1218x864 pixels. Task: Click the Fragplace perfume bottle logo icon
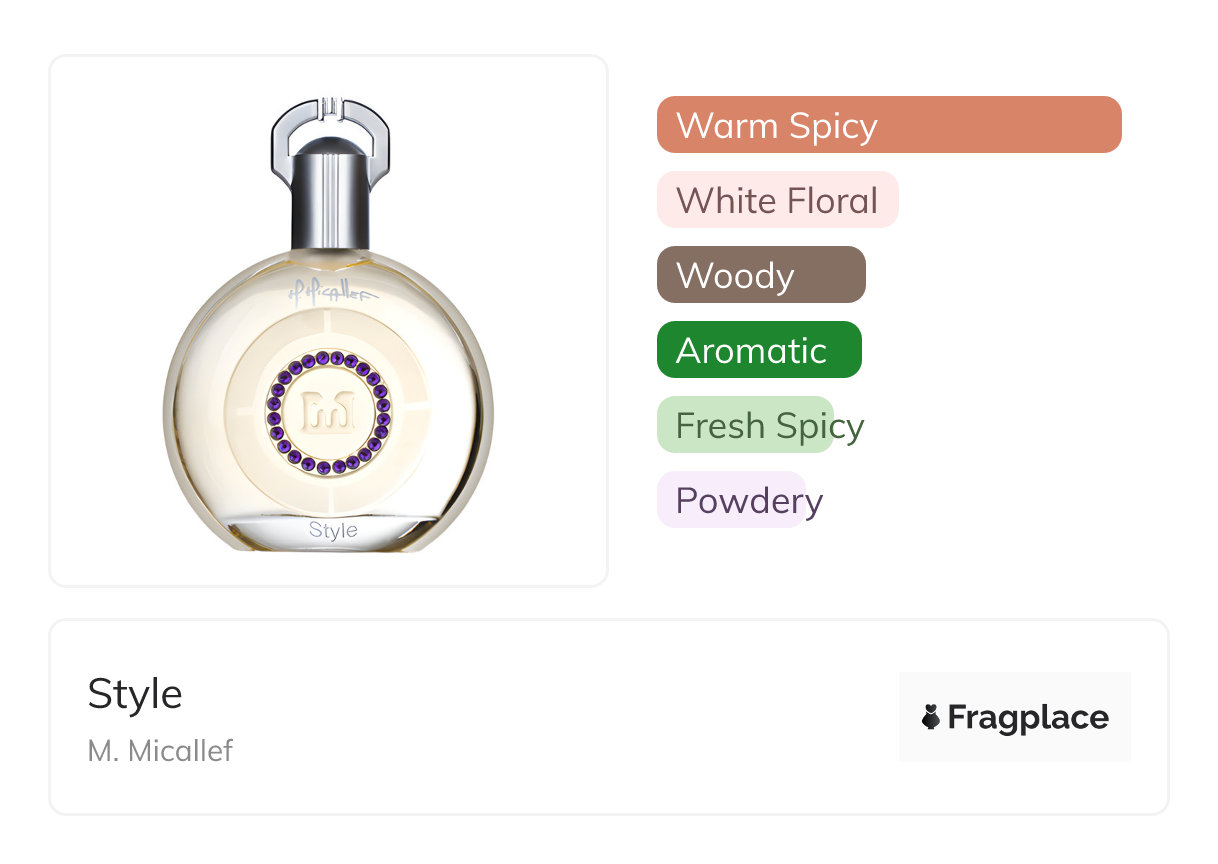click(x=931, y=717)
